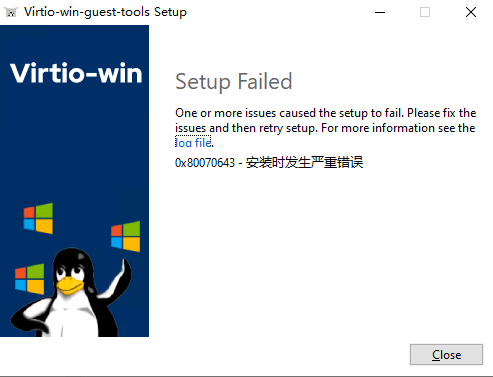Click the Setup Failed heading
Viewport: 493px width, 377px height.
(234, 81)
